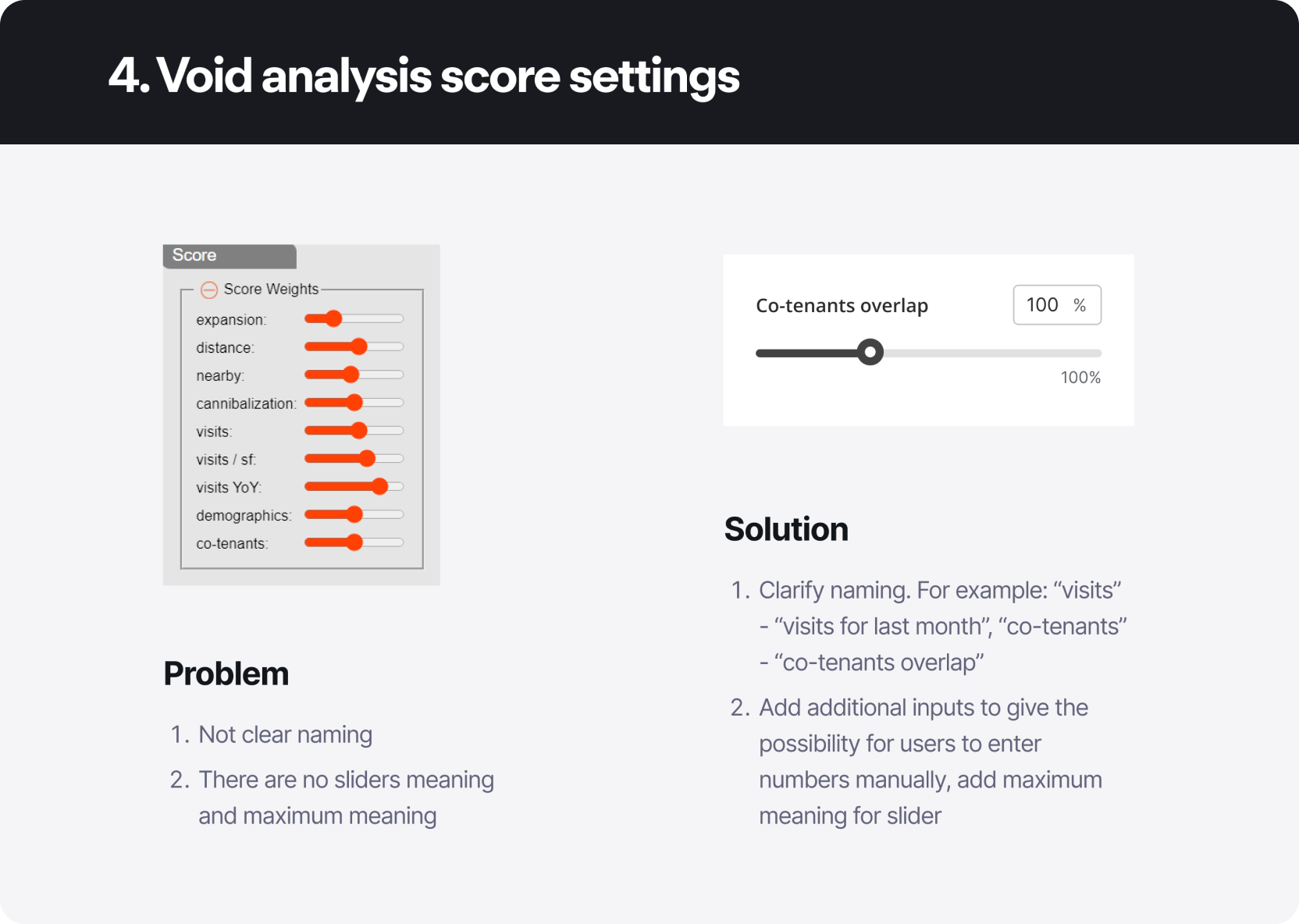Viewport: 1299px width, 924px height.
Task: Click inside the 100 percent input field
Action: pyautogui.click(x=1045, y=304)
